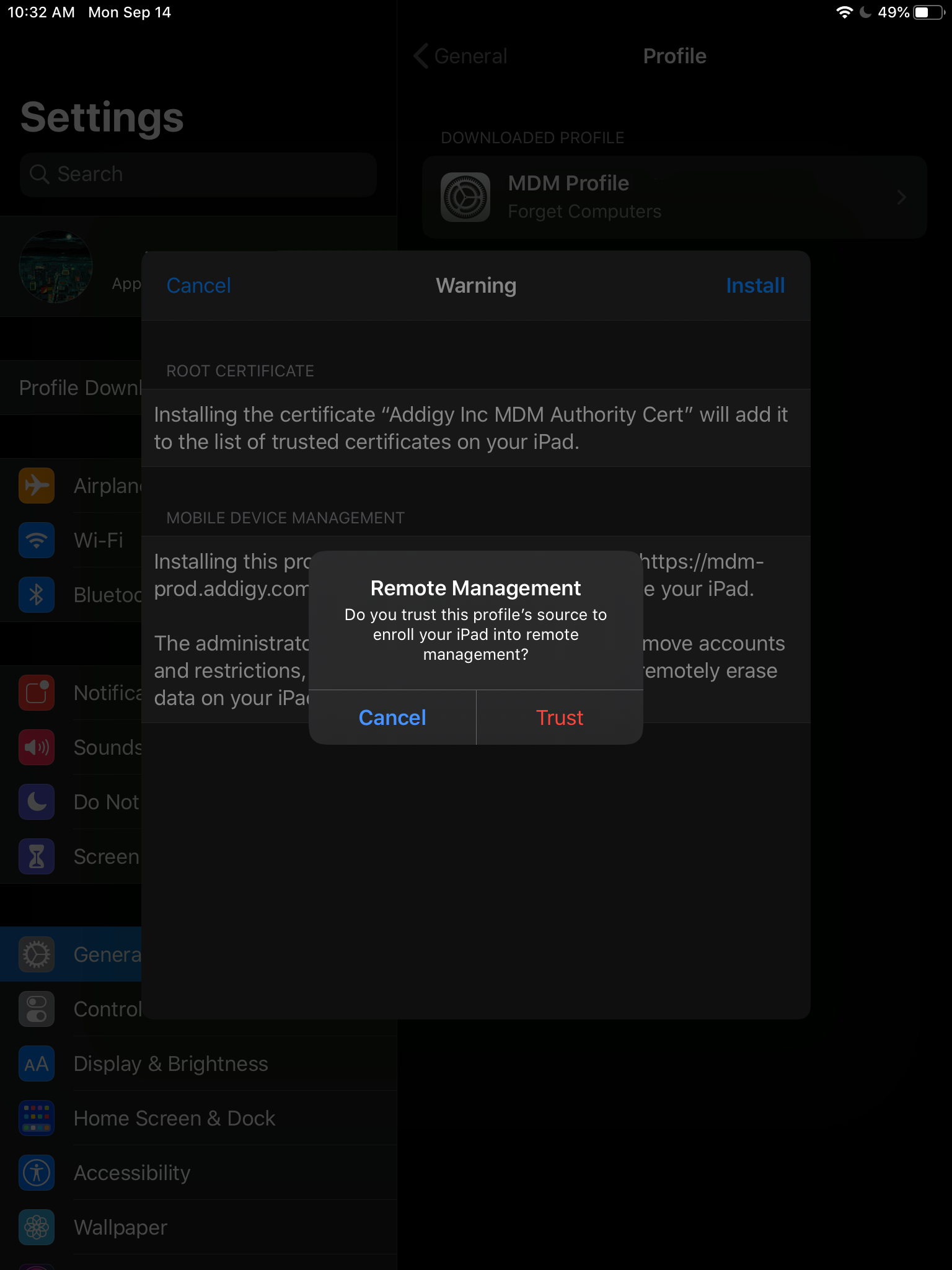Tap Install in the Warning sheet
The width and height of the screenshot is (952, 1270).
click(755, 285)
